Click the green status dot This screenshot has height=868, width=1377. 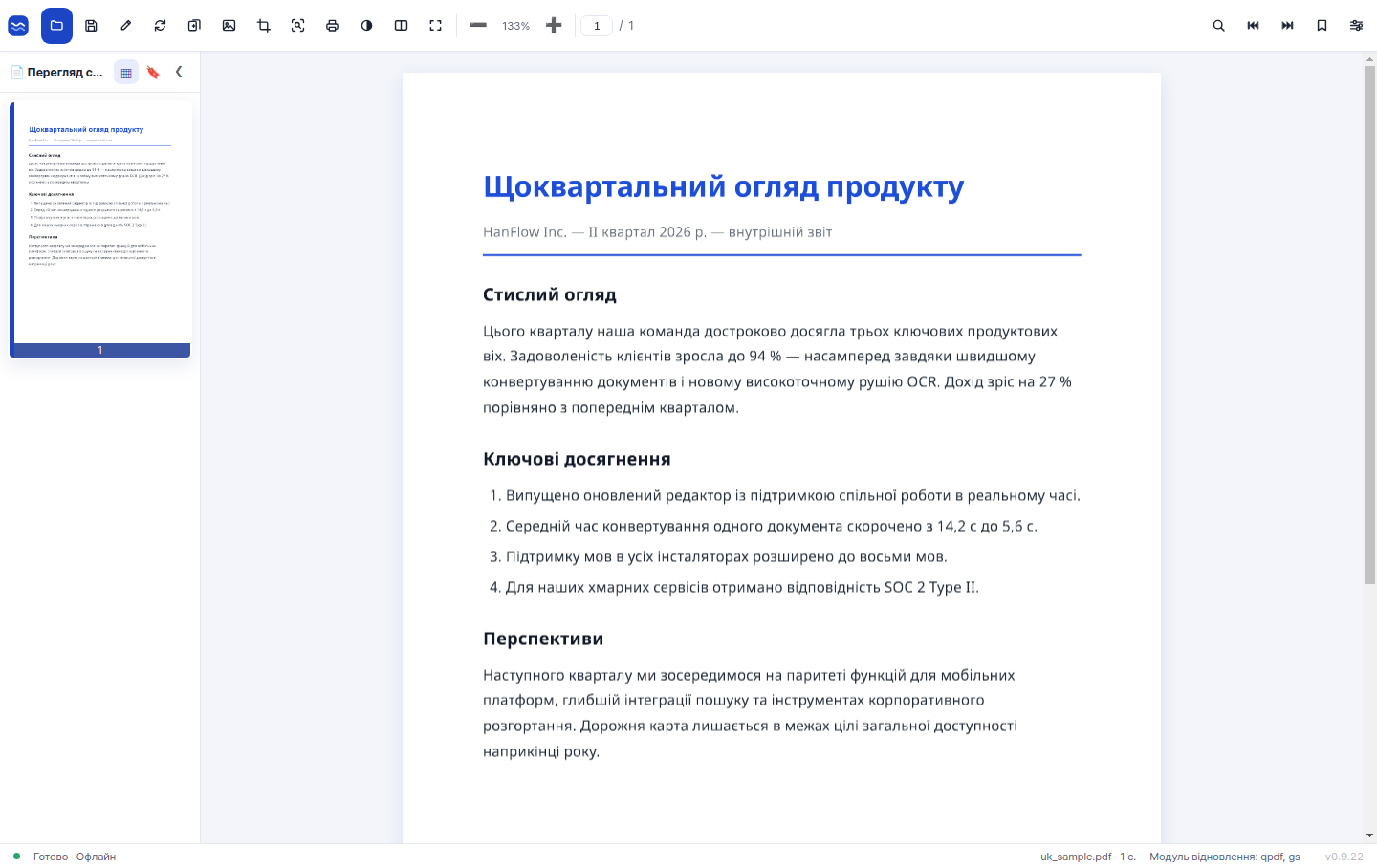click(x=16, y=857)
